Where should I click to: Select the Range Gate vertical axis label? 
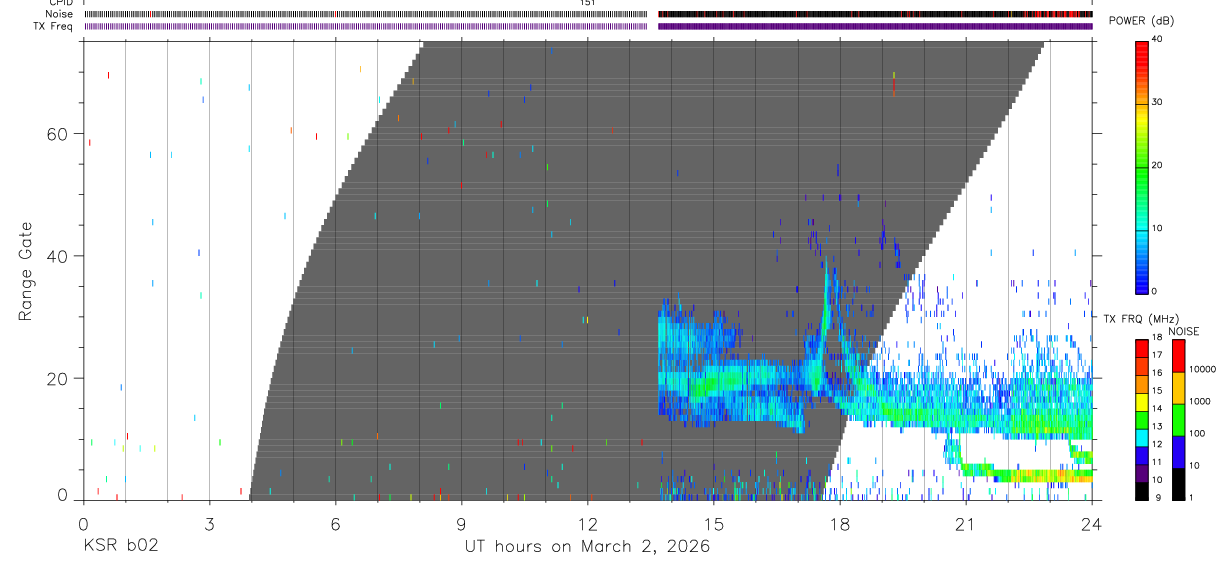click(x=27, y=272)
